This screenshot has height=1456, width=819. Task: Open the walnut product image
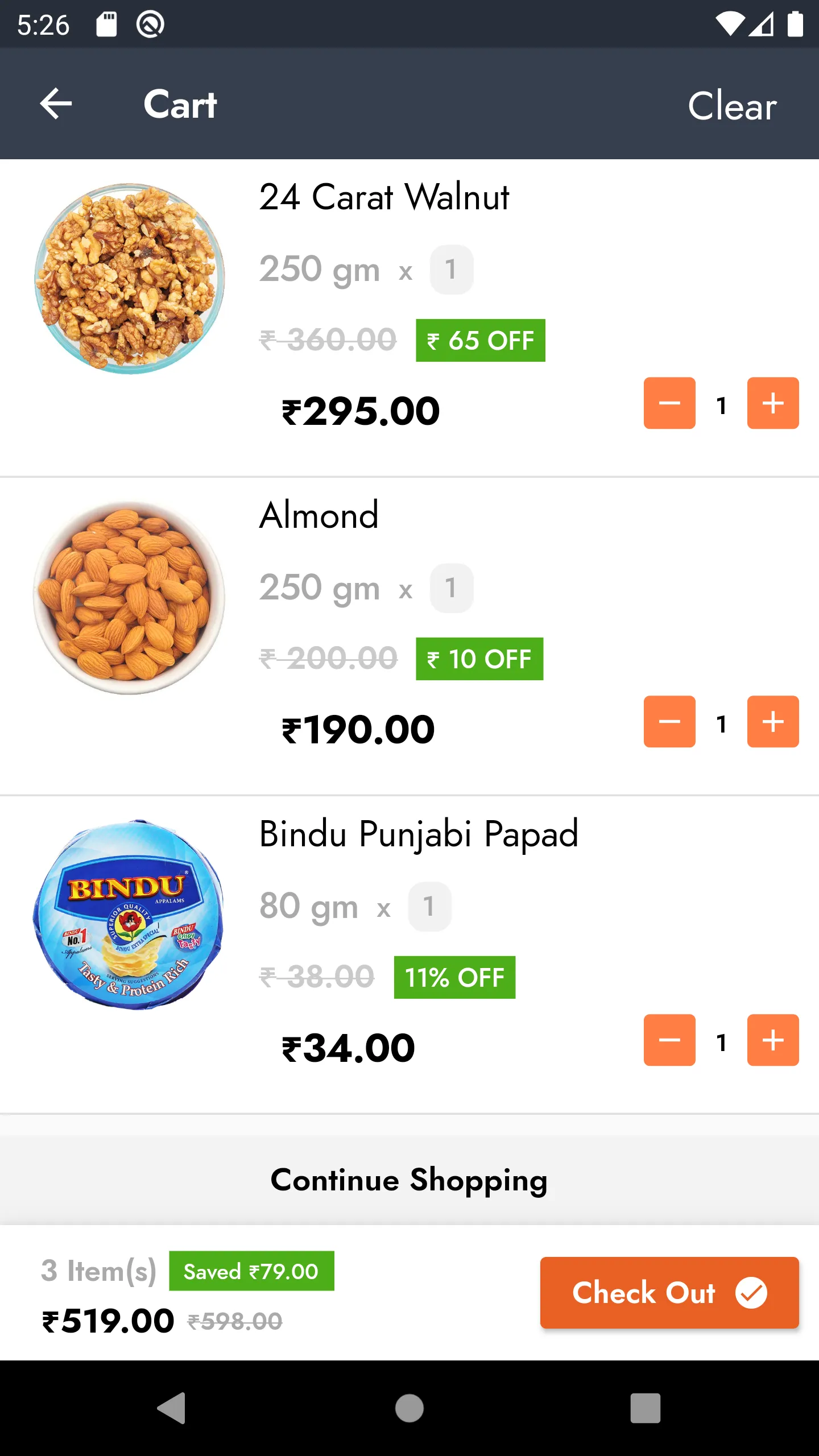[x=130, y=279]
